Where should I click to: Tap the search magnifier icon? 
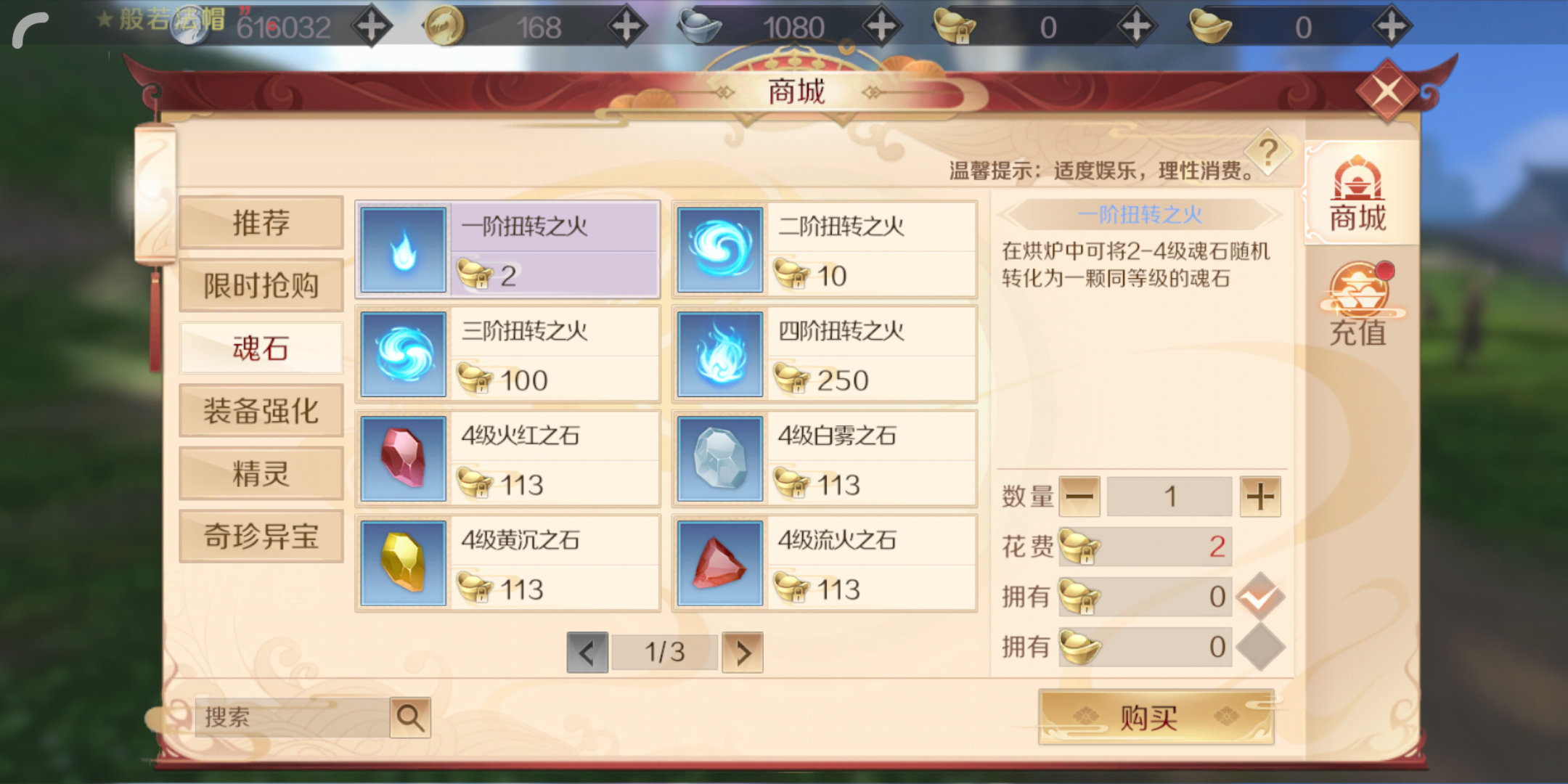tap(410, 717)
